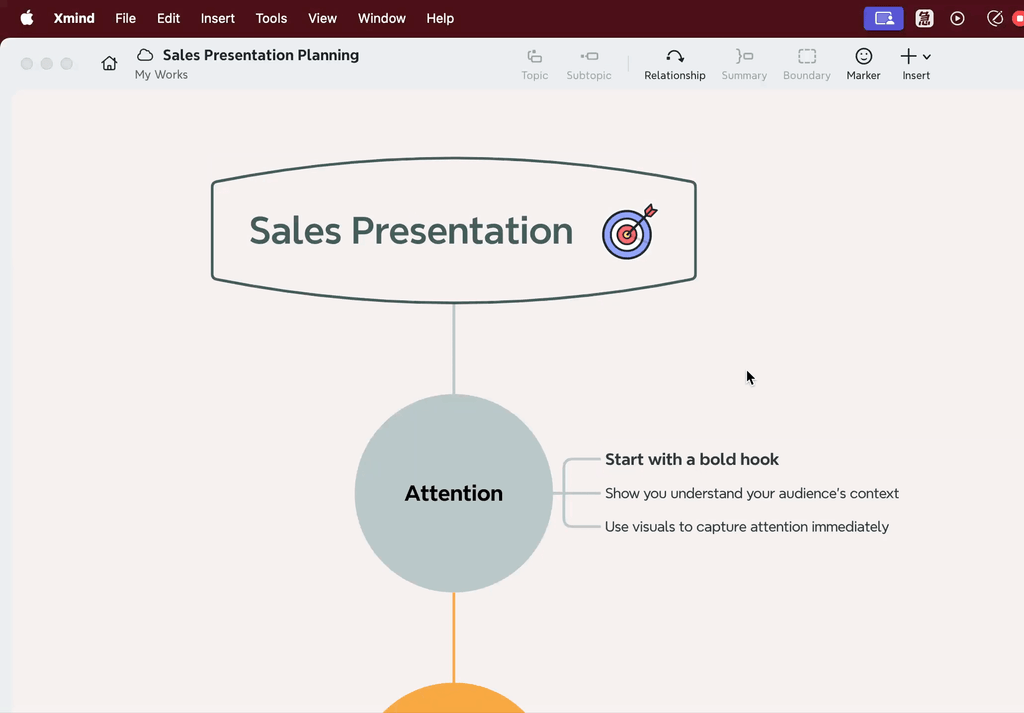Open My Works
The height and width of the screenshot is (713, 1024).
161,74
